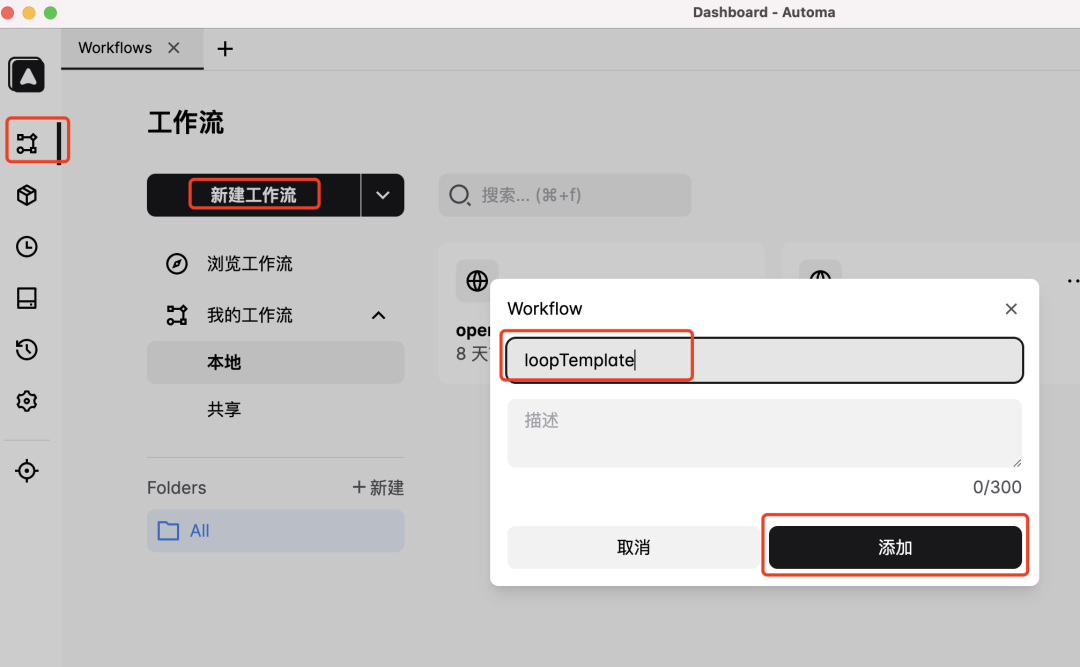
Task: Click the search magnifier icon
Action: pyautogui.click(x=459, y=195)
